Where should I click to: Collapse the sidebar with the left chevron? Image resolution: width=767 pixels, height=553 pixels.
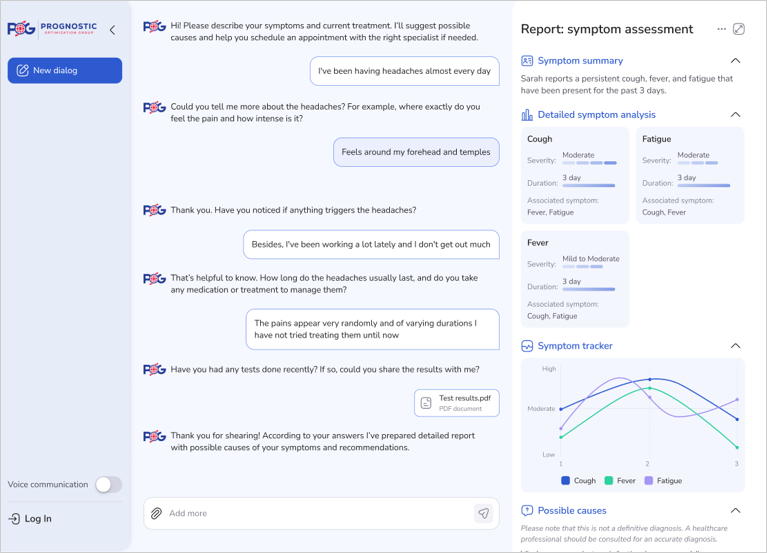pyautogui.click(x=112, y=30)
